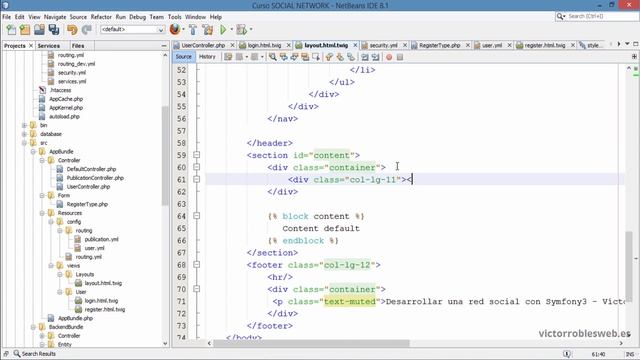
Task: Click the Next Bookmark icon
Action: pos(340,57)
